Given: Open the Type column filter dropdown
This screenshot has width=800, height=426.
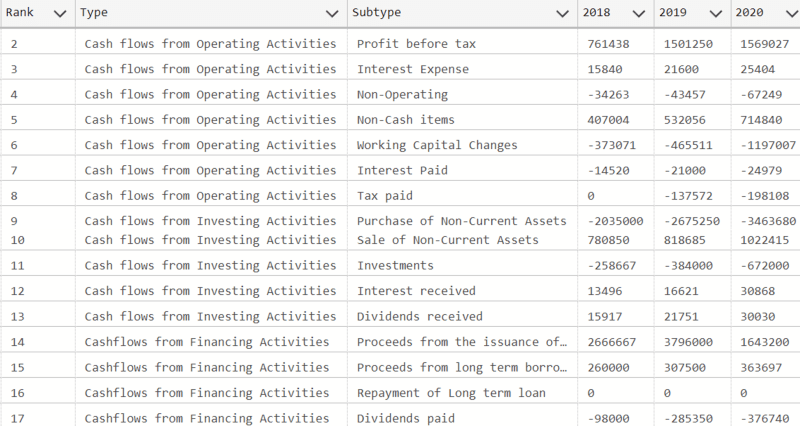Looking at the screenshot, I should (332, 14).
